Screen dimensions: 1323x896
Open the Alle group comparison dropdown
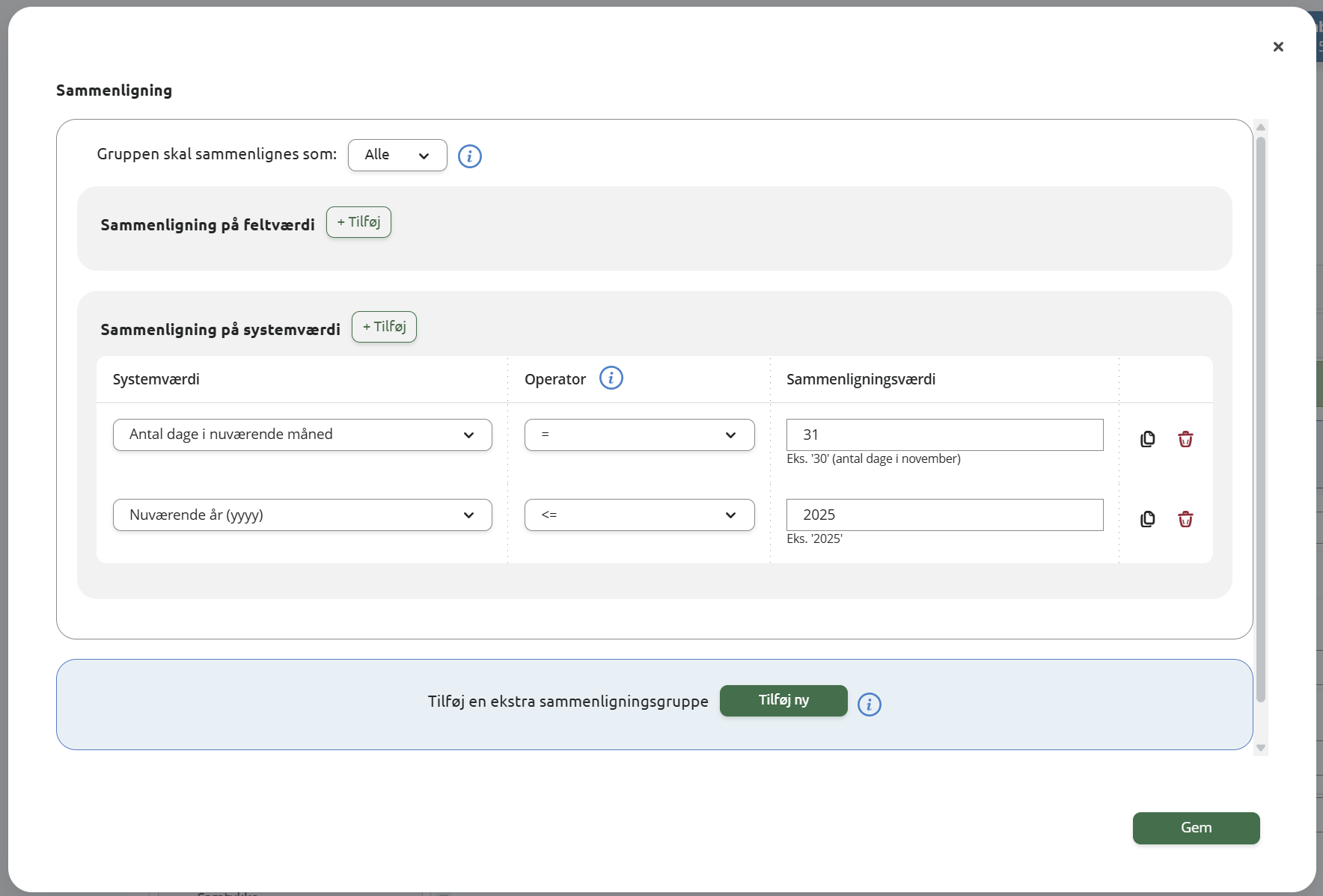point(397,155)
